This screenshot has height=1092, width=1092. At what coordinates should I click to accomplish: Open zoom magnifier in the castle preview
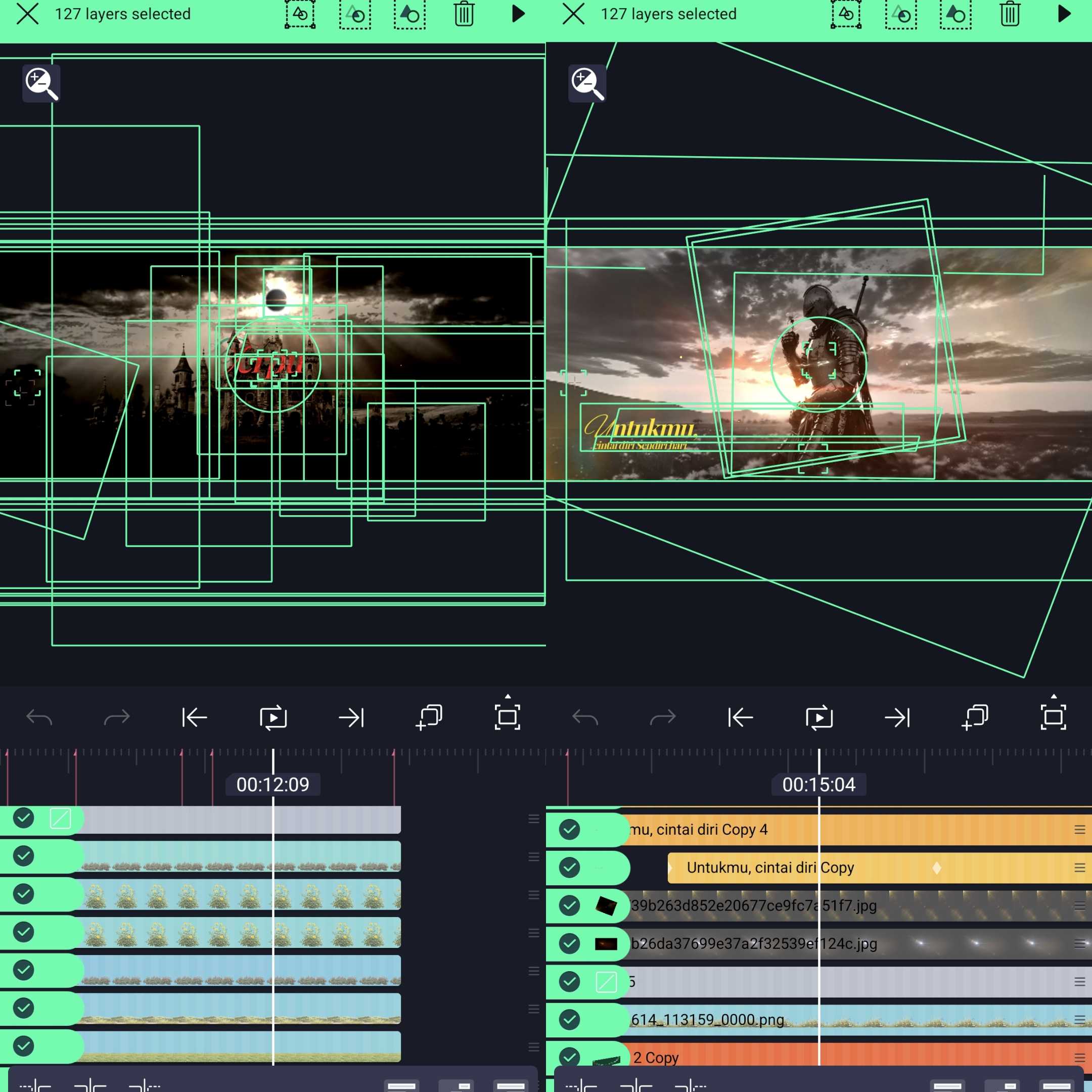(x=41, y=83)
